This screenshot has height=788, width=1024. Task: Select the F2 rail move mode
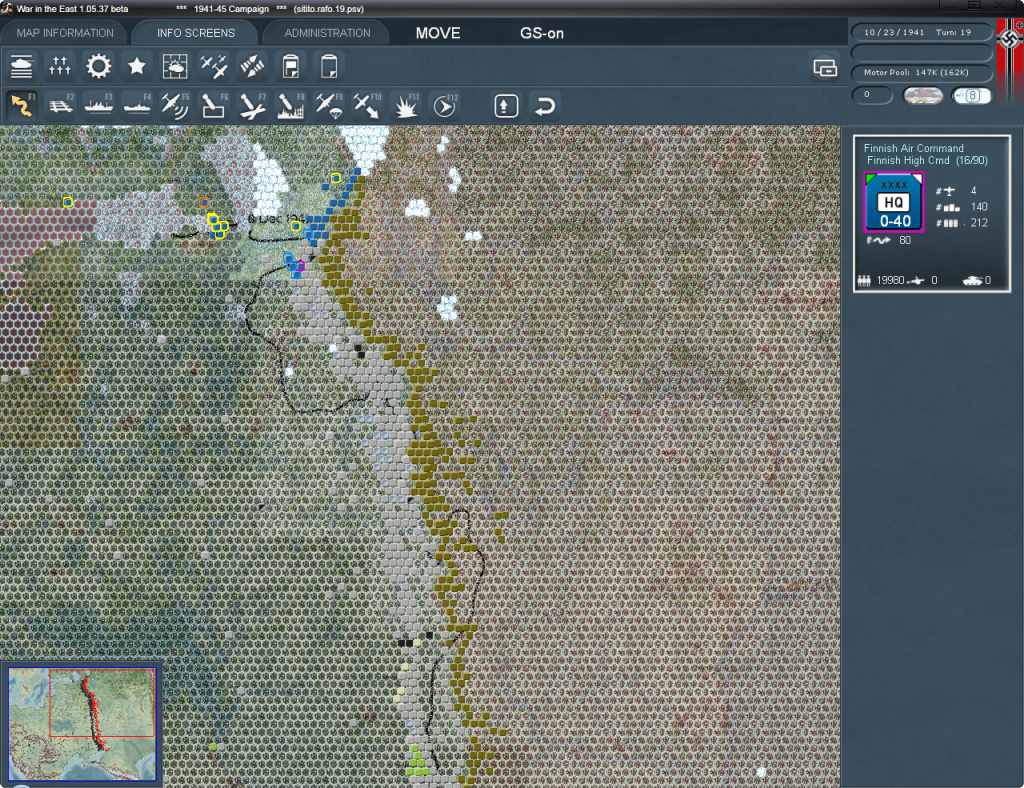61,105
